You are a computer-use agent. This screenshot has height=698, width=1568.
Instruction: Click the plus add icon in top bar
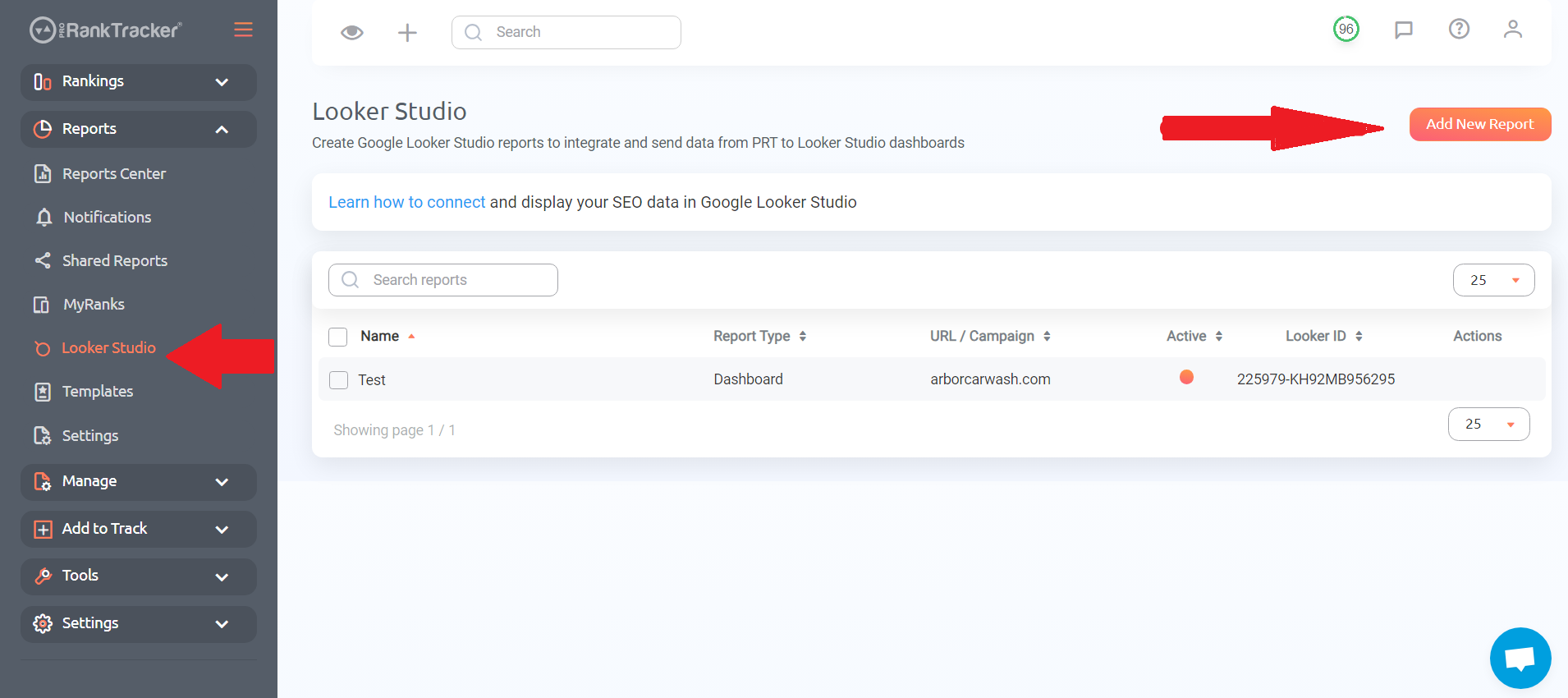(407, 32)
